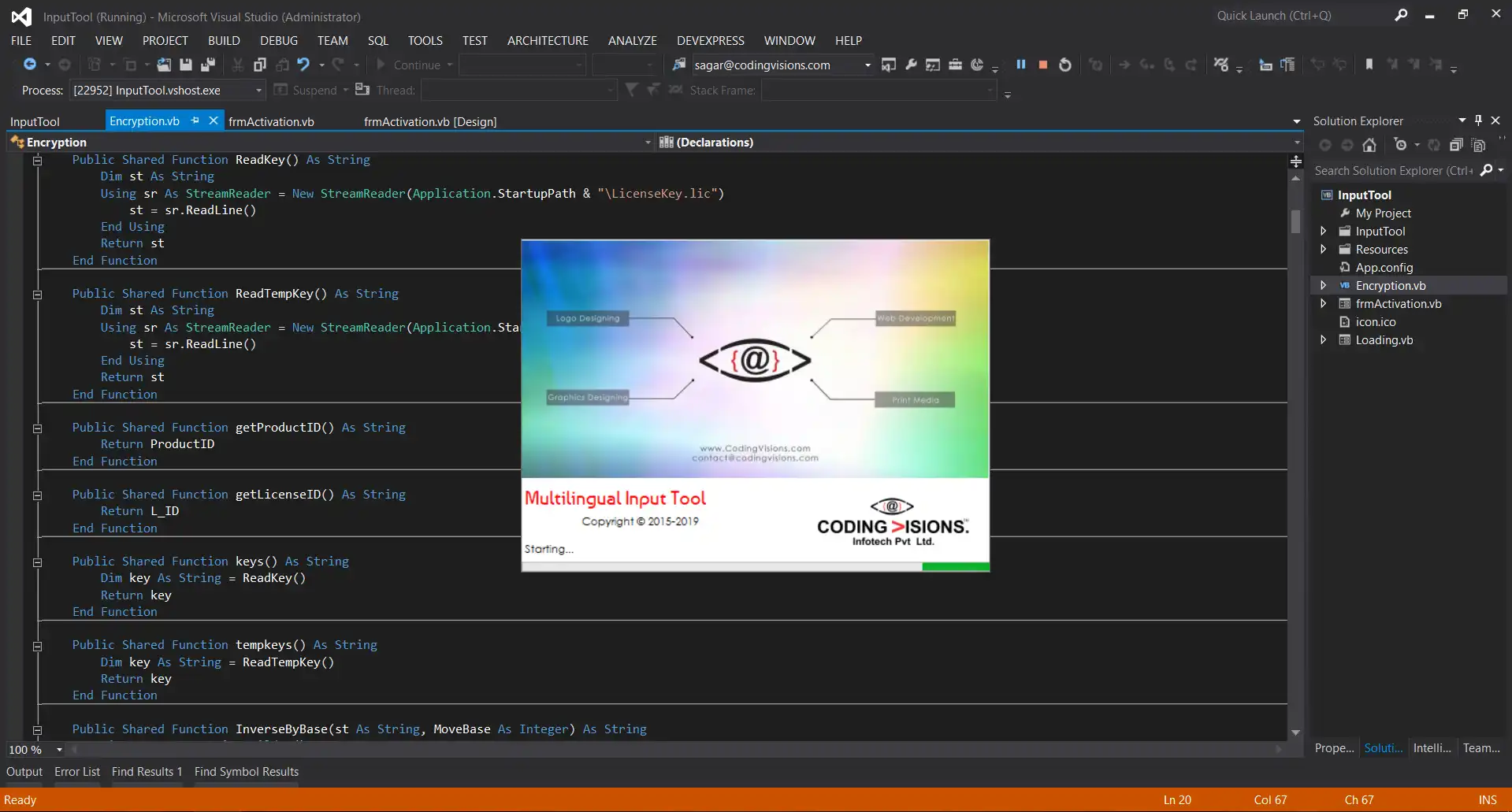The image size is (1512, 812).
Task: Toggle the pin on the Encryption.vb tab
Action: pos(195,121)
